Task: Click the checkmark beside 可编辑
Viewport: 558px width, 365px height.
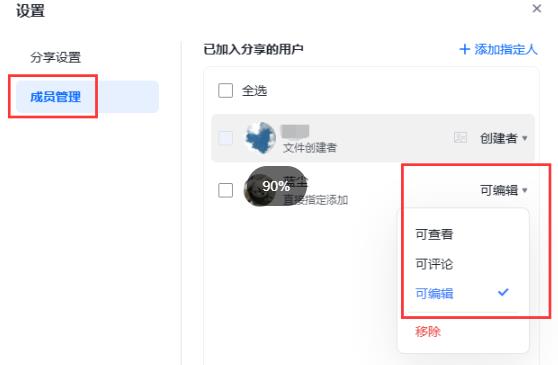Action: (x=503, y=292)
